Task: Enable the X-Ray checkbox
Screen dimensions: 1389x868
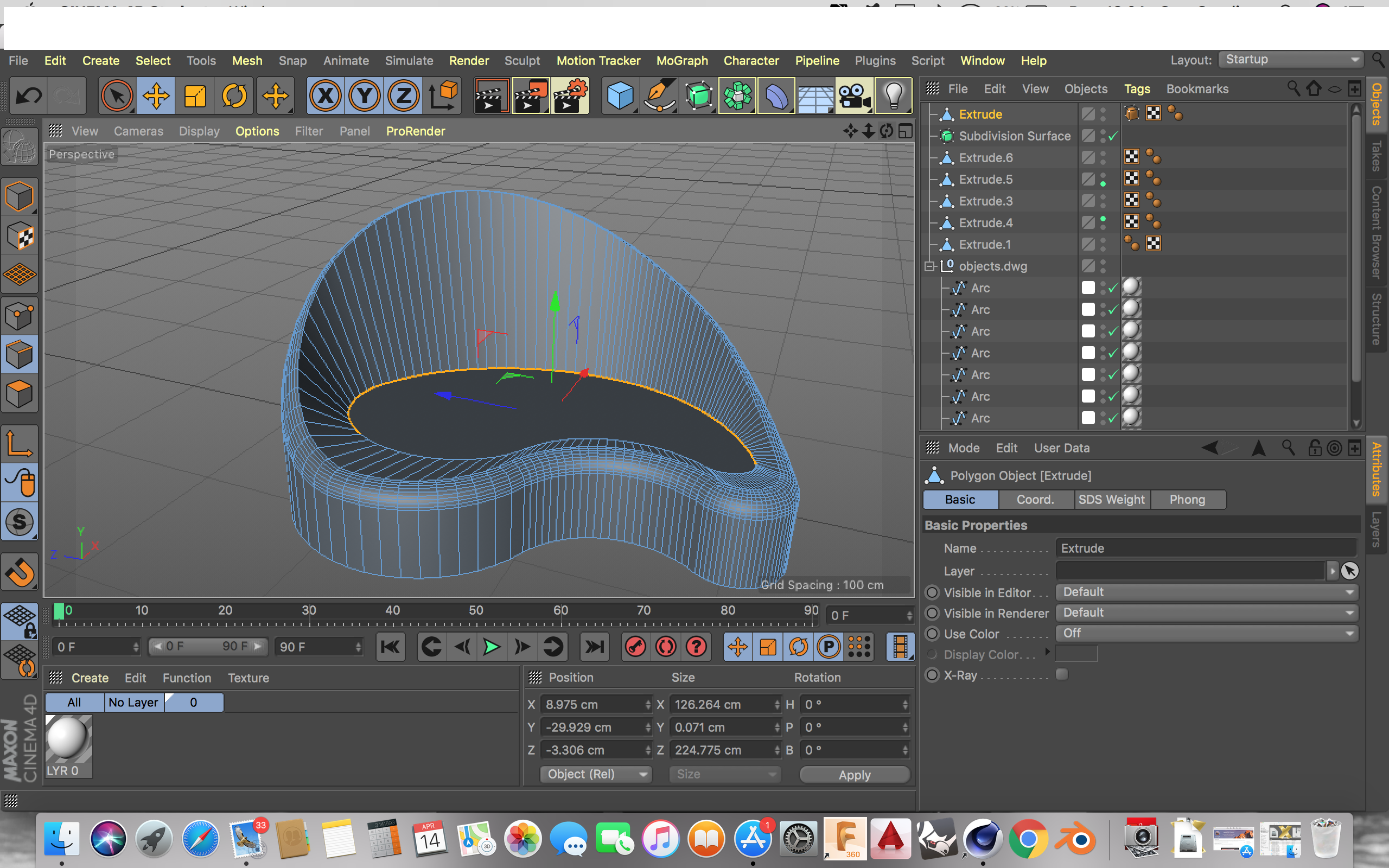Action: click(1062, 675)
